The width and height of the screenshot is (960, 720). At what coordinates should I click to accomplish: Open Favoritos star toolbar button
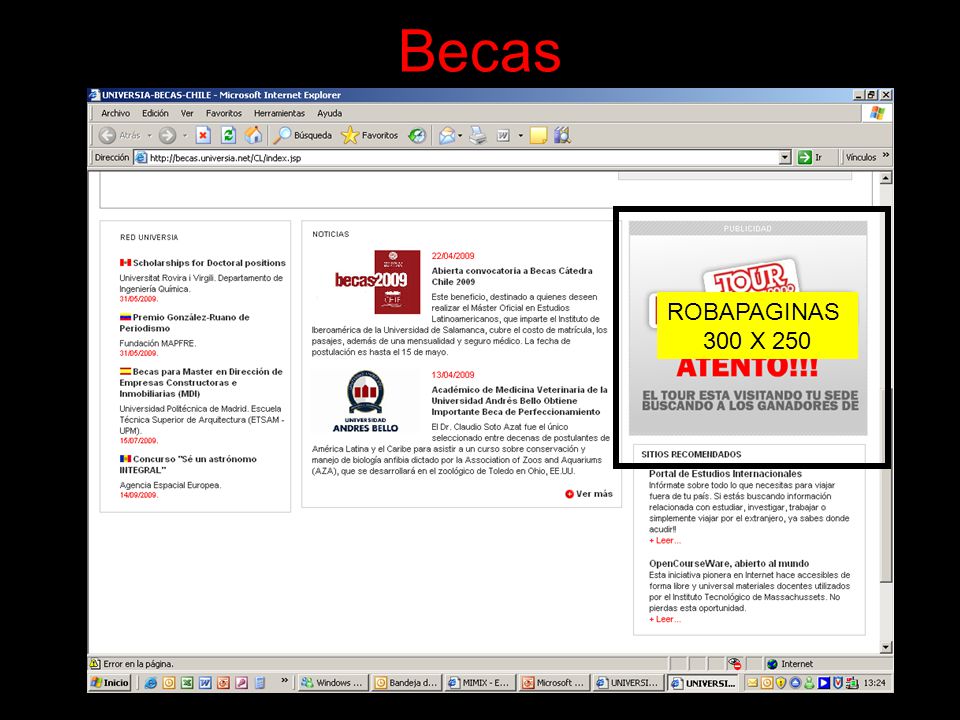370,135
